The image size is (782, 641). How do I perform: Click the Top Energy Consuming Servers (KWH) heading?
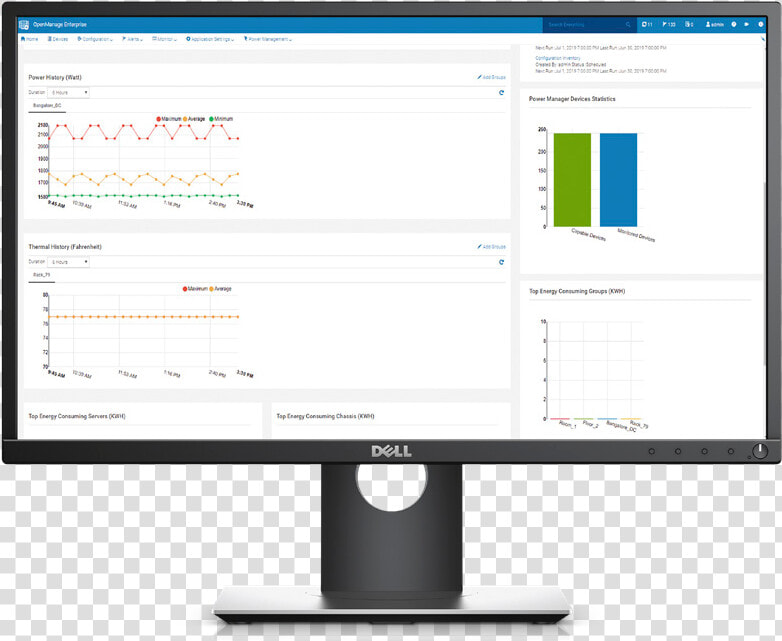click(77, 416)
